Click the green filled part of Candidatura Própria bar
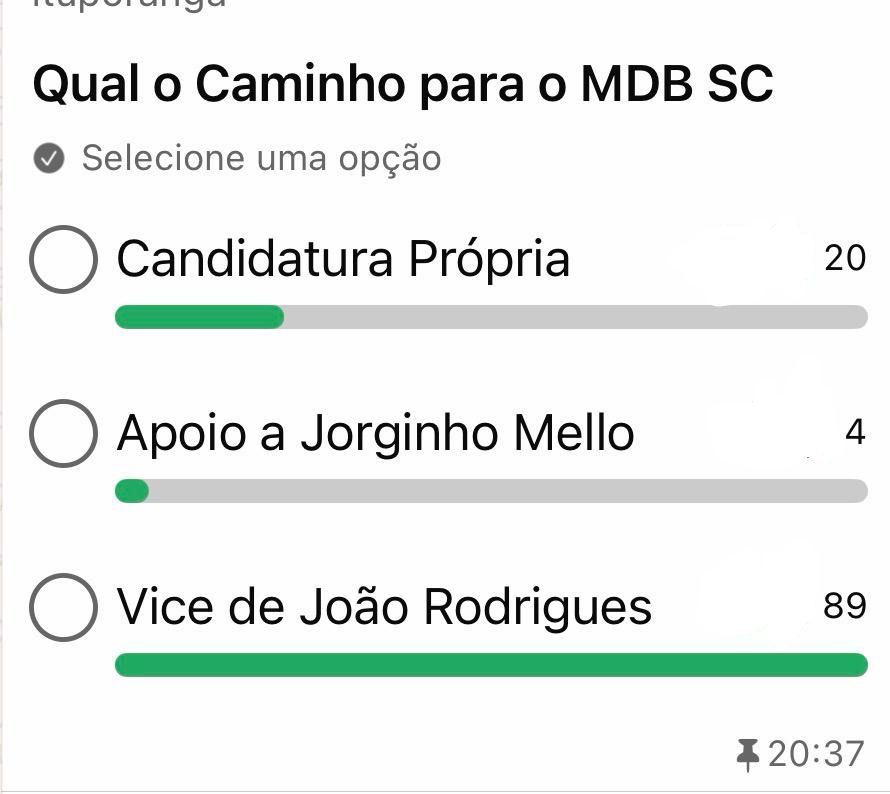The height and width of the screenshot is (794, 890). pyautogui.click(x=199, y=318)
